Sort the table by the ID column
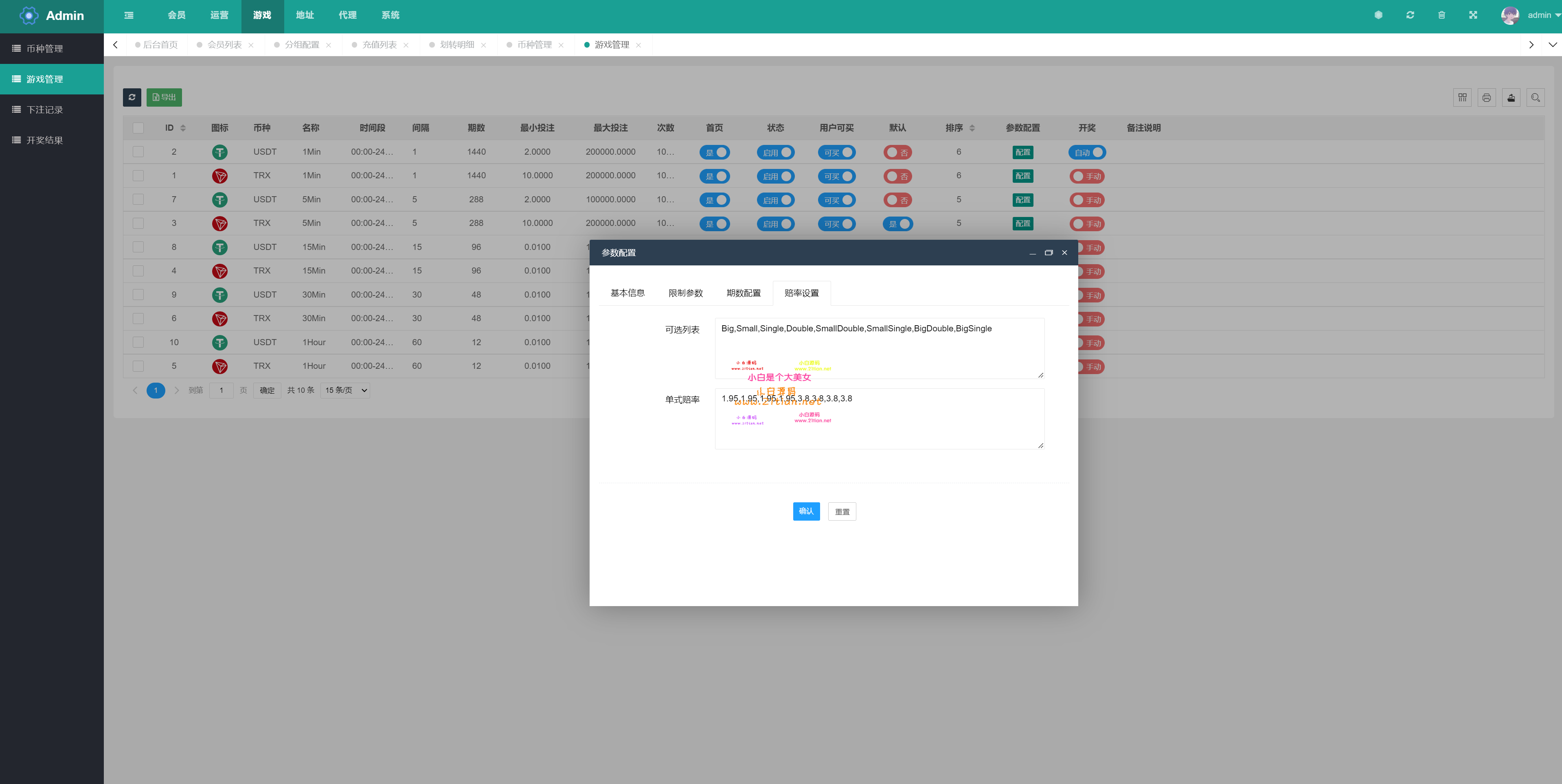 coord(182,128)
